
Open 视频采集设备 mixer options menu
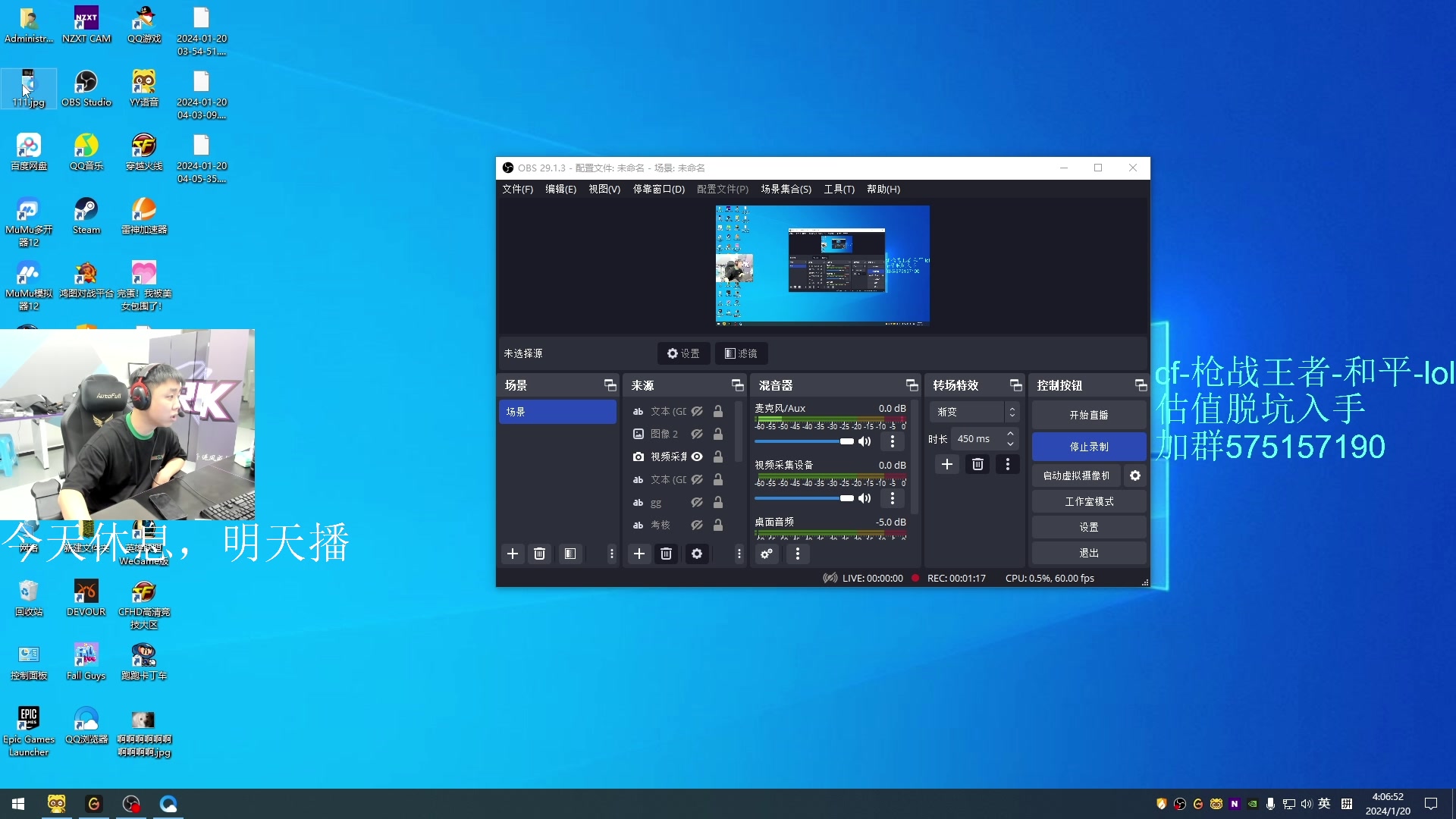893,498
